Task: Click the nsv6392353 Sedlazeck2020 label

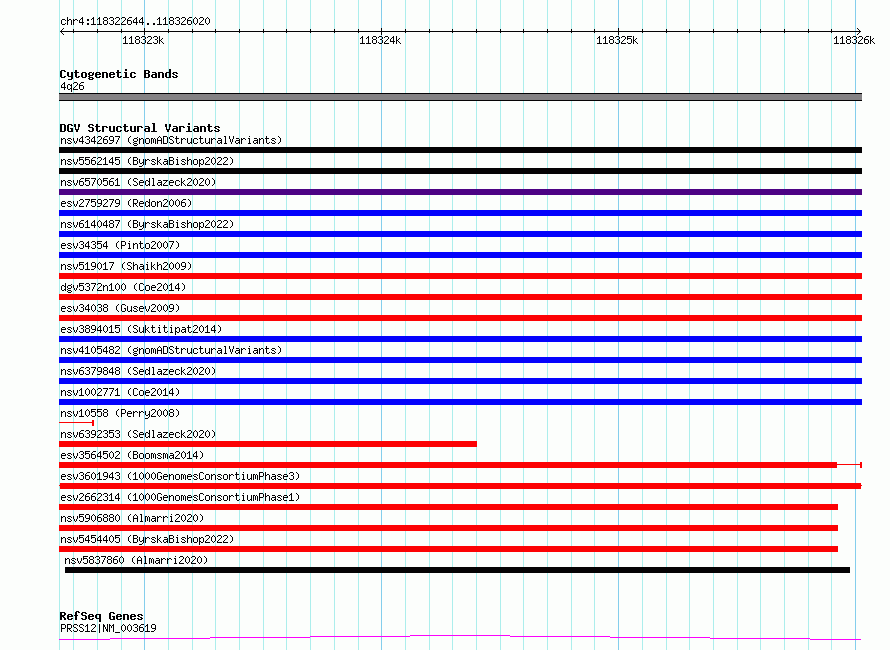Action: pos(138,434)
